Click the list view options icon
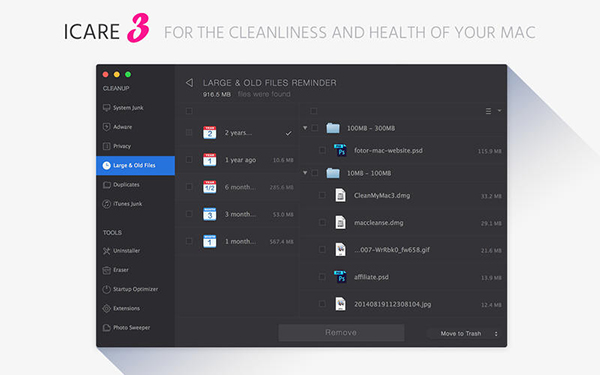 488,111
